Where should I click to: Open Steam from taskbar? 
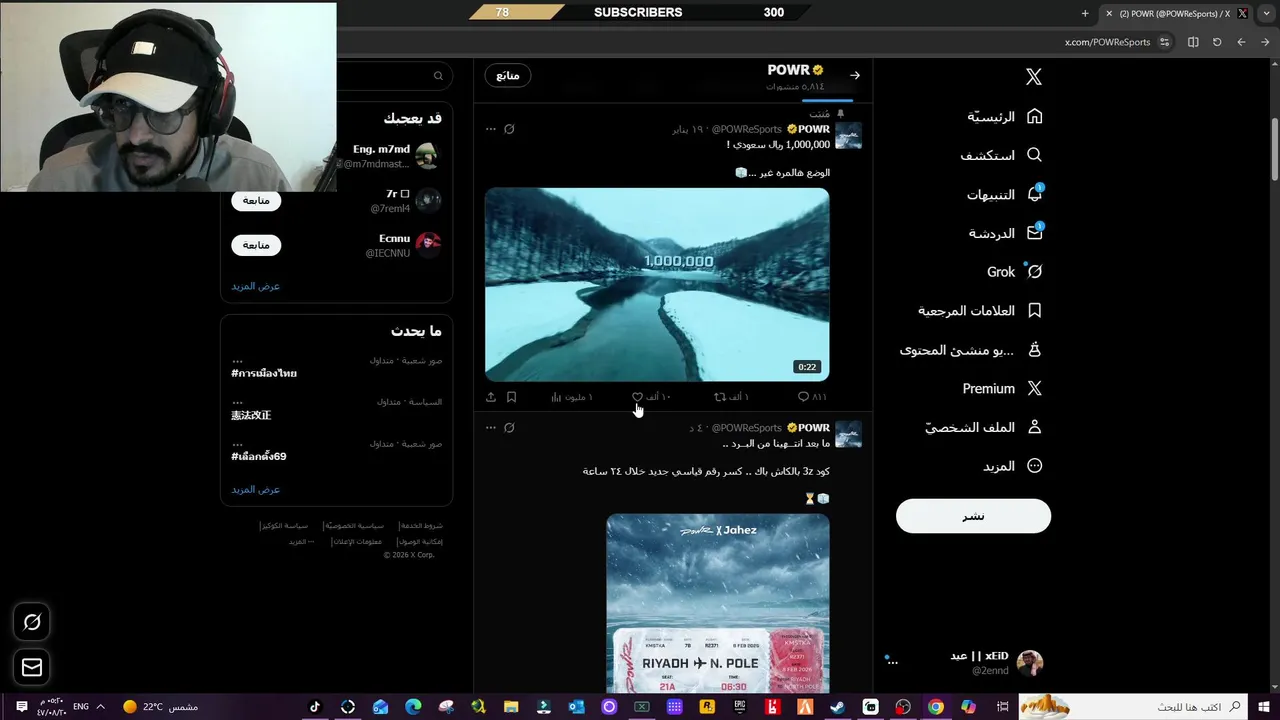pyautogui.click(x=838, y=707)
